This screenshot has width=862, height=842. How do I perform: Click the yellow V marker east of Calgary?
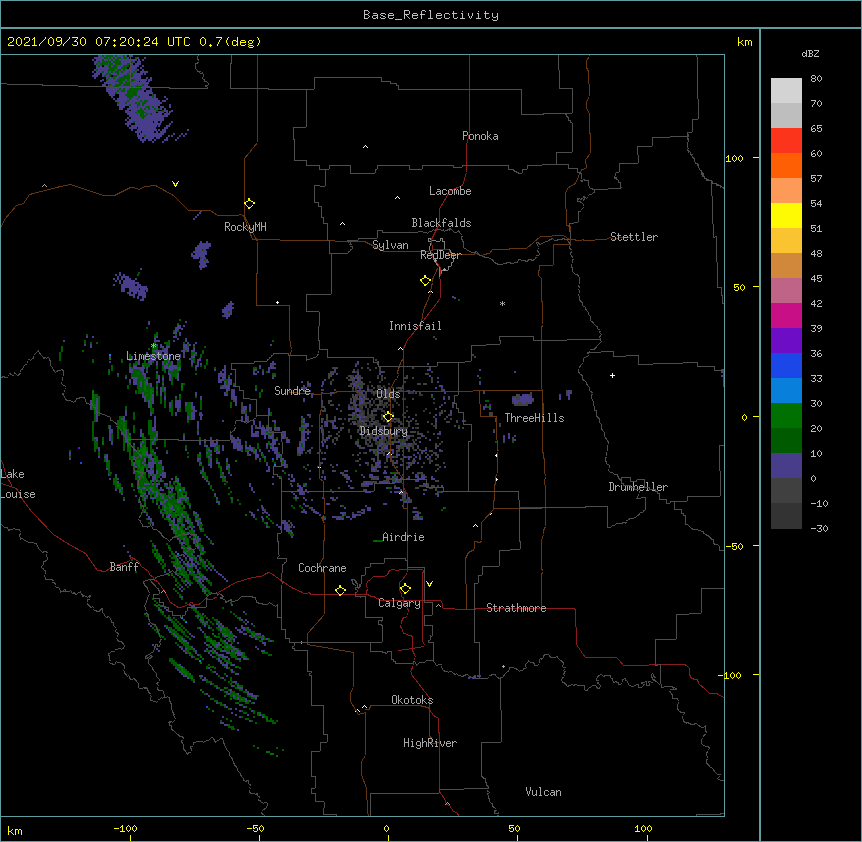[429, 584]
